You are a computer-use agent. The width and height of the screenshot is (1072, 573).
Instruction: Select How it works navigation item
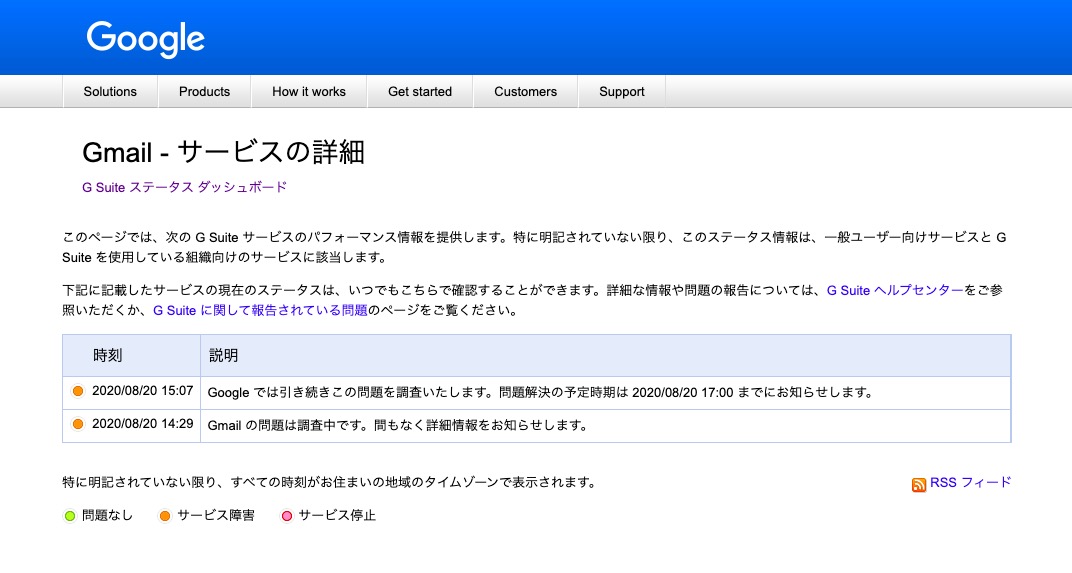(309, 92)
